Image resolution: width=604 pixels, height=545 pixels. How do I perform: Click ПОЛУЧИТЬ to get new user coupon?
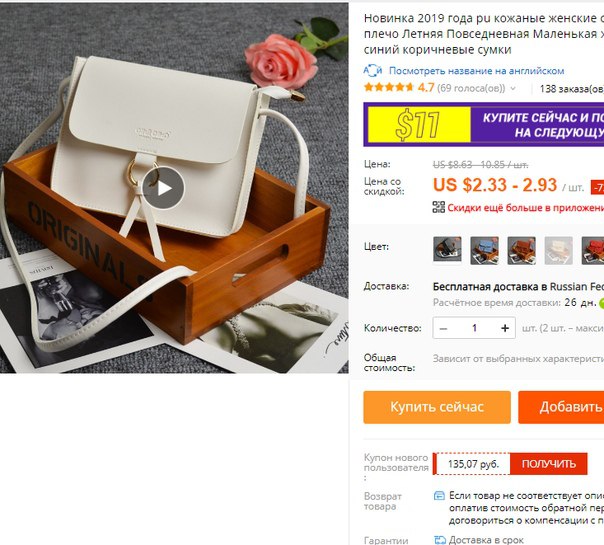pos(549,464)
